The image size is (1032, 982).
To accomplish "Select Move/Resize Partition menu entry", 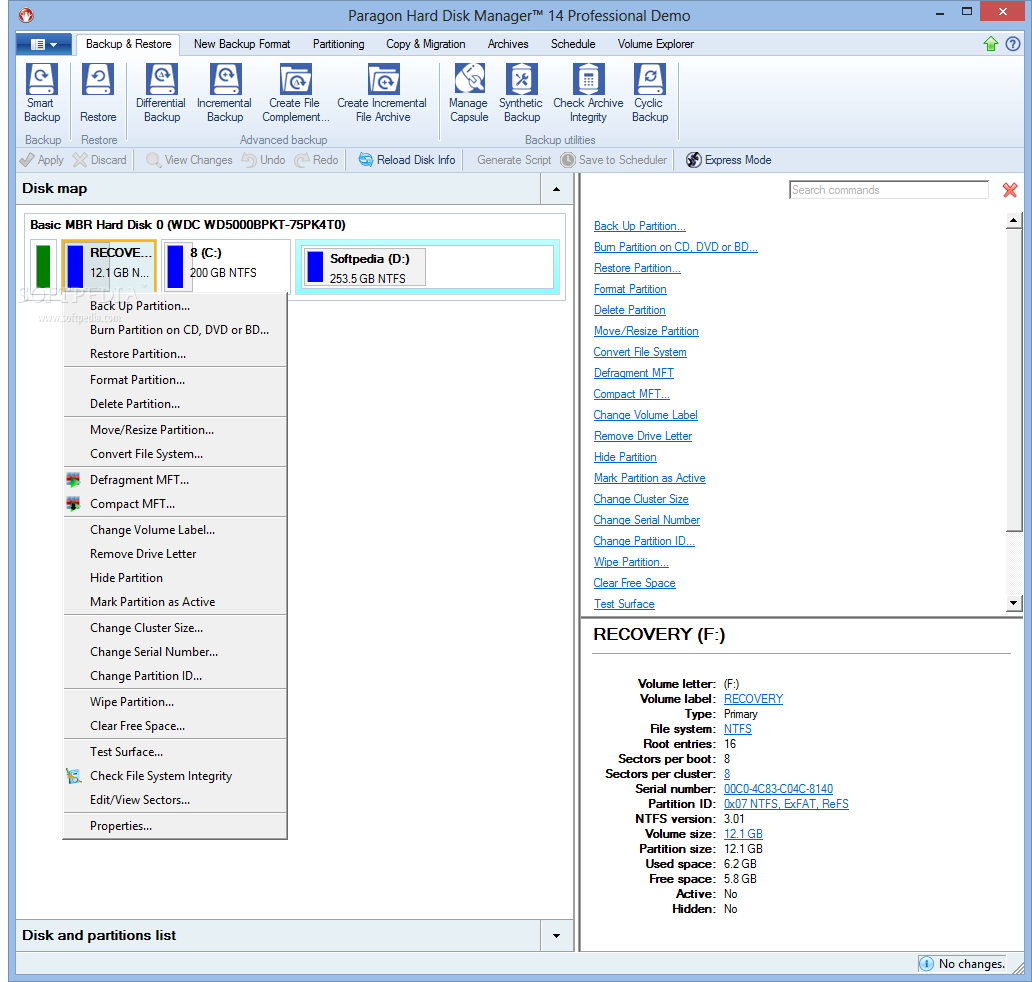I will [175, 430].
